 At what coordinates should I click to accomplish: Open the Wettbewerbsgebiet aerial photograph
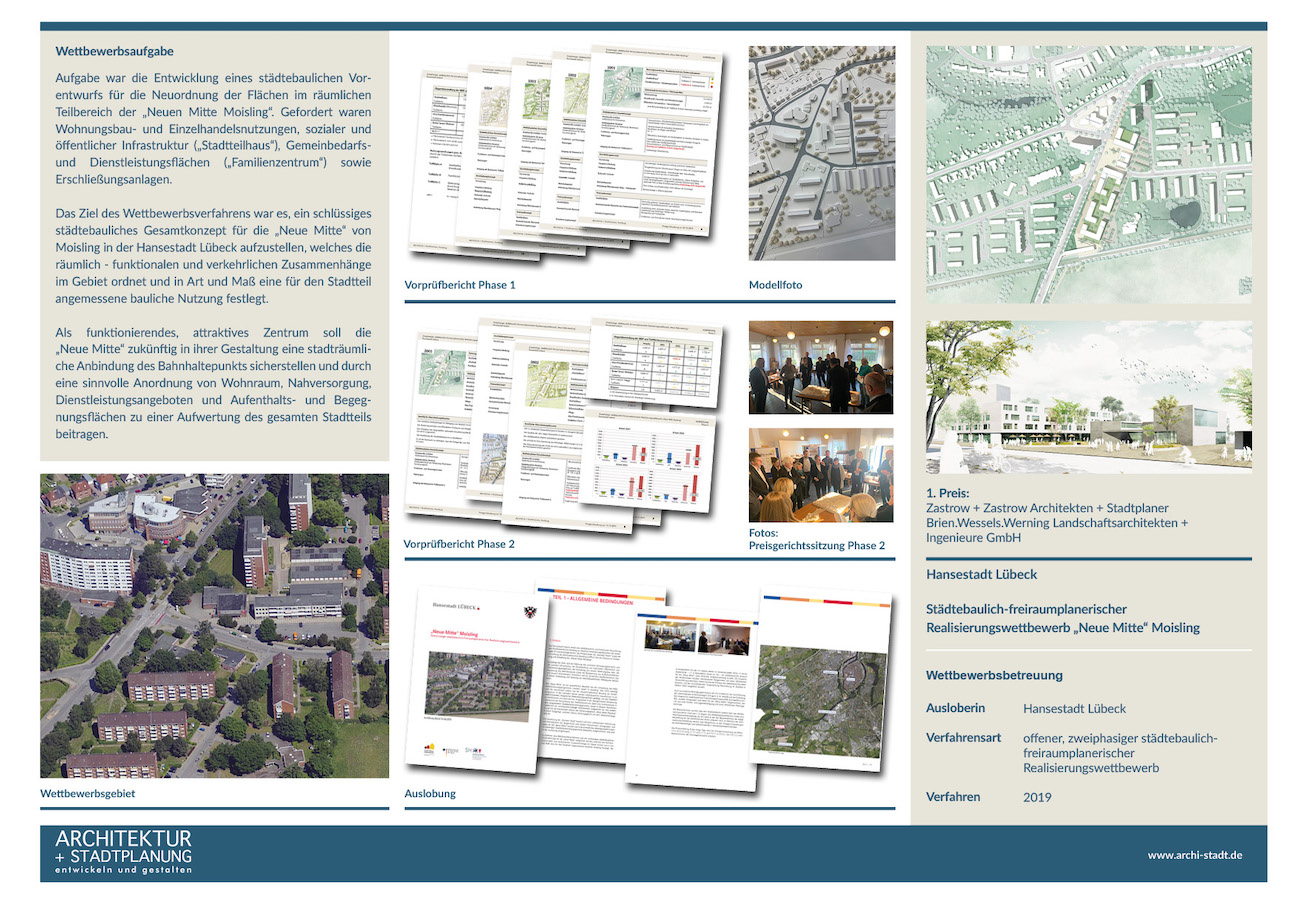click(x=214, y=626)
